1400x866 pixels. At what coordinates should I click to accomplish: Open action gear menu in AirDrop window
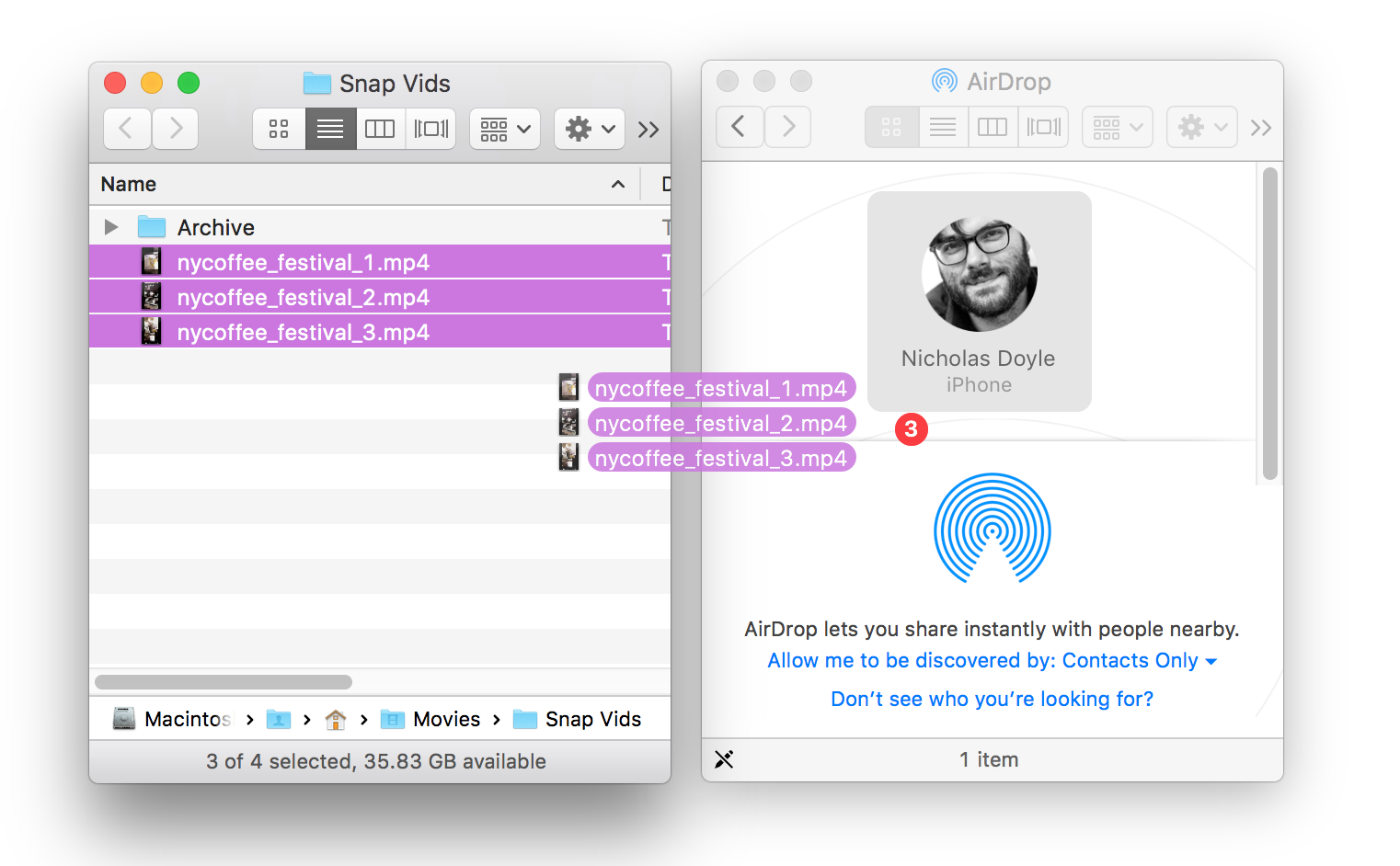pos(1202,127)
